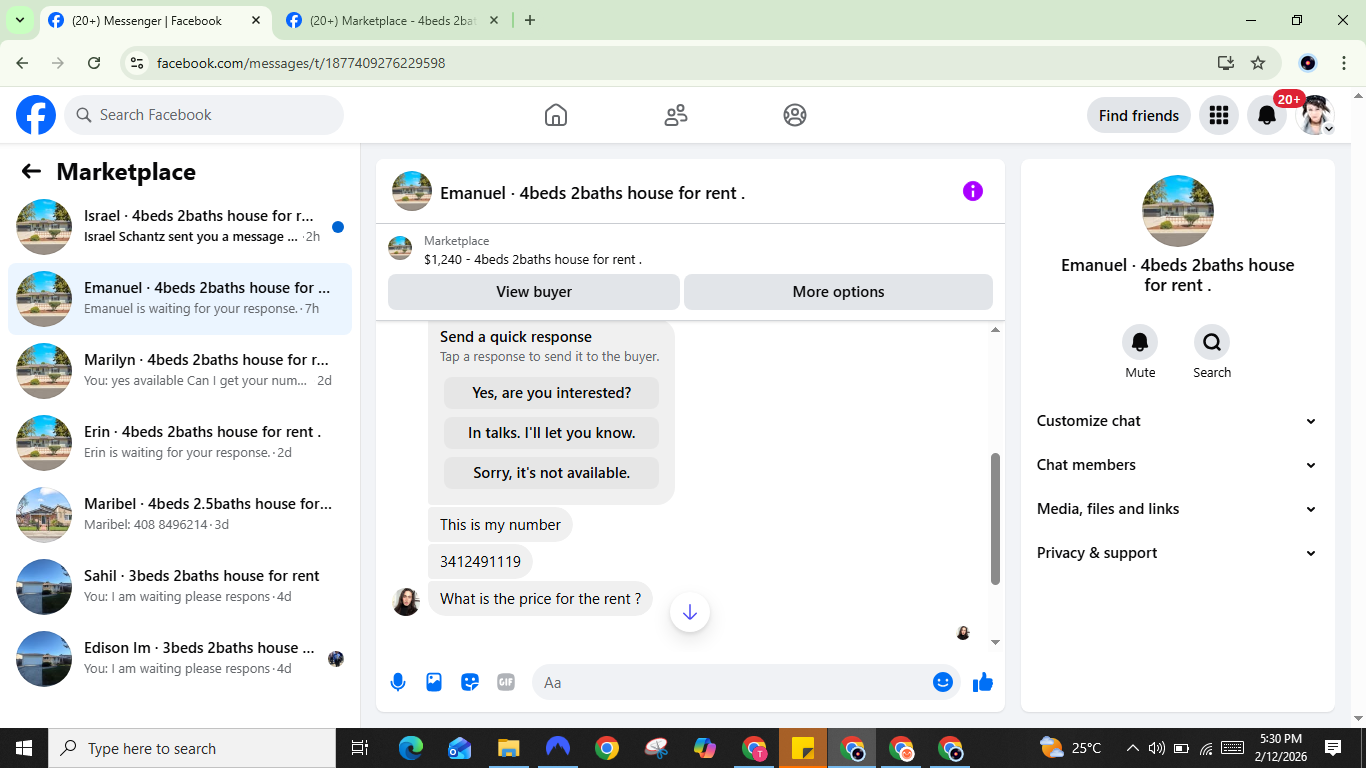This screenshot has width=1366, height=768.
Task: Open Sticky Notes from taskbar
Action: tap(803, 748)
